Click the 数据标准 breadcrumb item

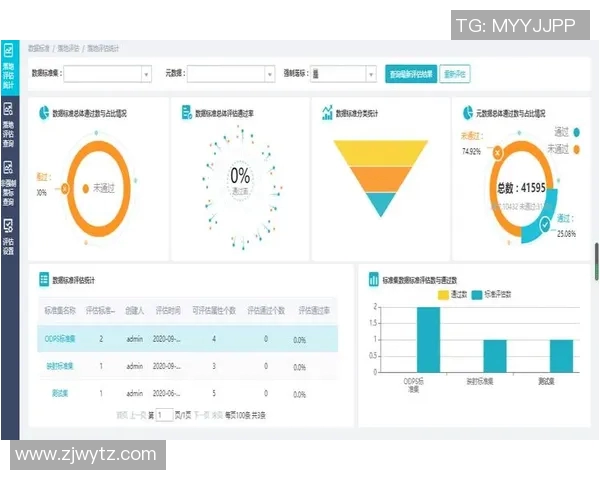[x=38, y=48]
